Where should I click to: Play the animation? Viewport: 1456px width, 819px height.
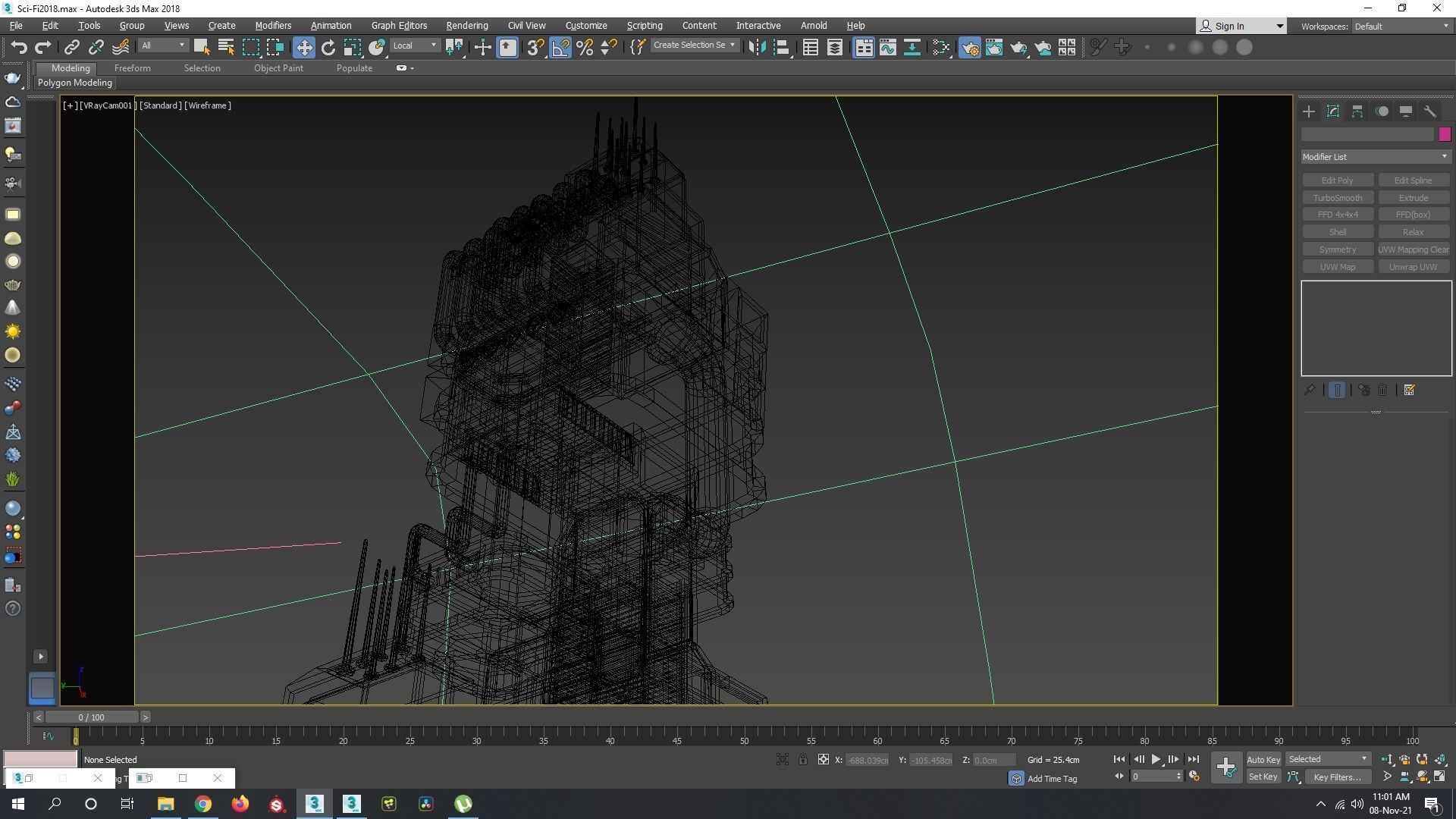[x=1156, y=760]
